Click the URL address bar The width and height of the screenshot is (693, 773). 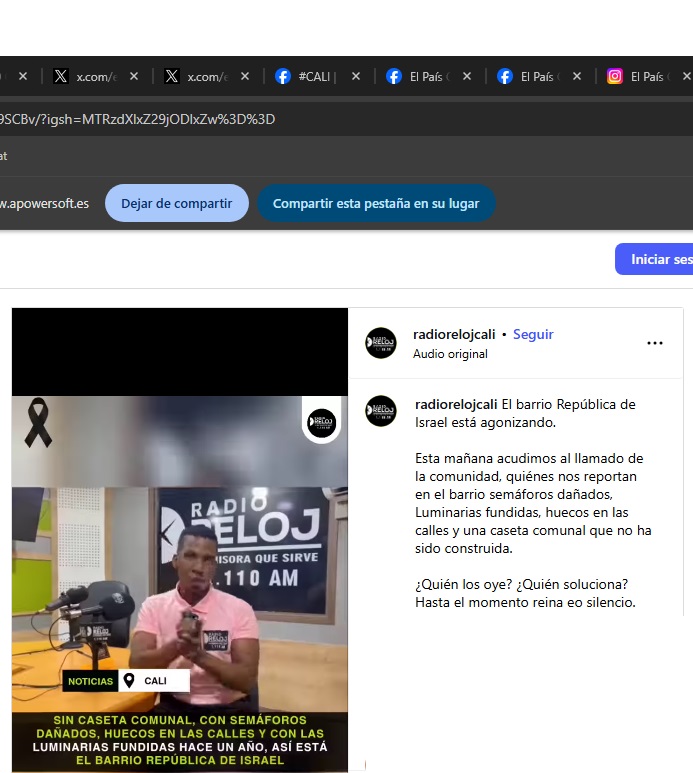click(x=345, y=119)
